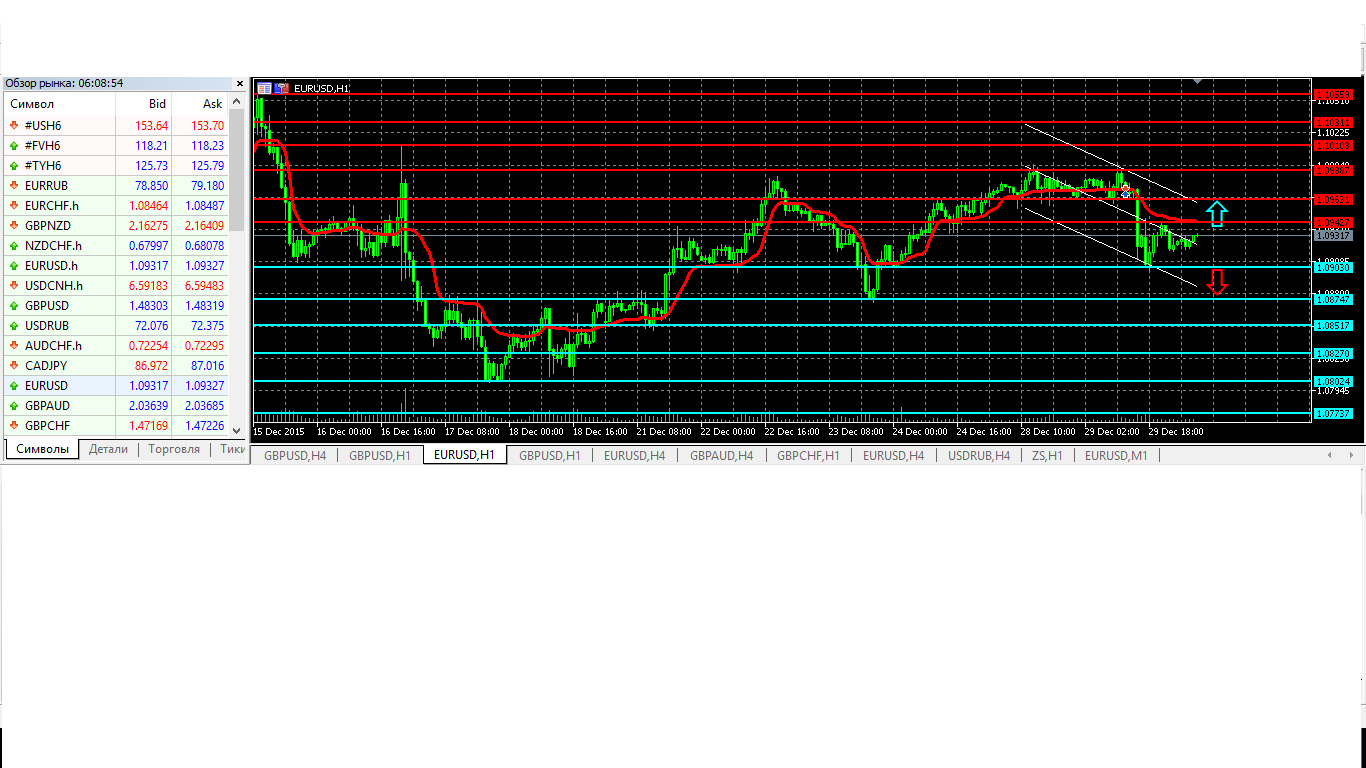
Task: Click the cyan 1.08024 price label
Action: pyautogui.click(x=1333, y=381)
